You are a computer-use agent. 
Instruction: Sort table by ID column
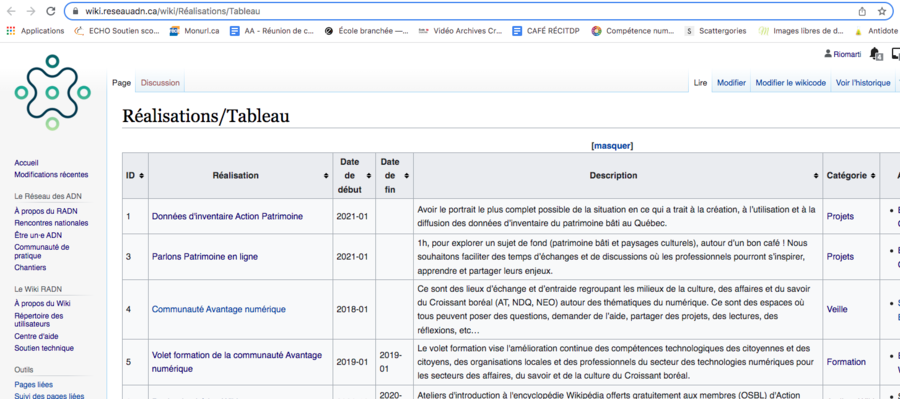tap(135, 176)
